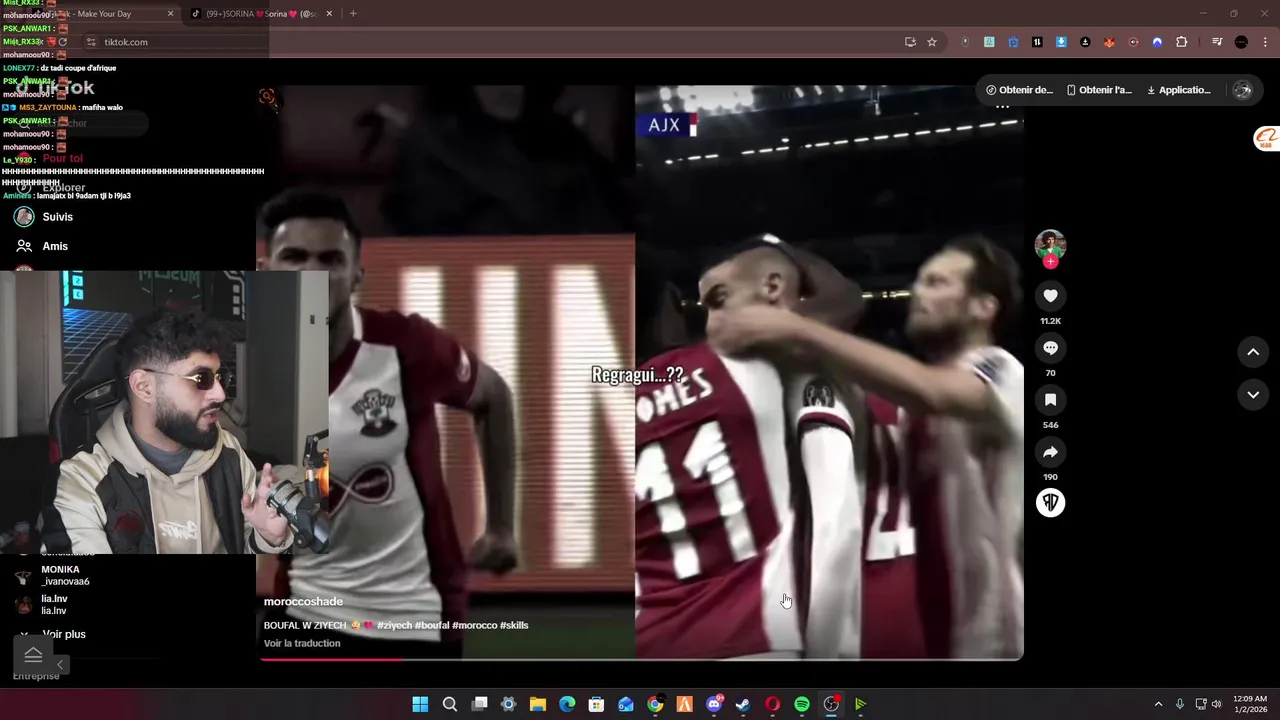Screen dimensions: 1280x720
Task: Click the Obtenir l'a... phone app button
Action: 1099,90
